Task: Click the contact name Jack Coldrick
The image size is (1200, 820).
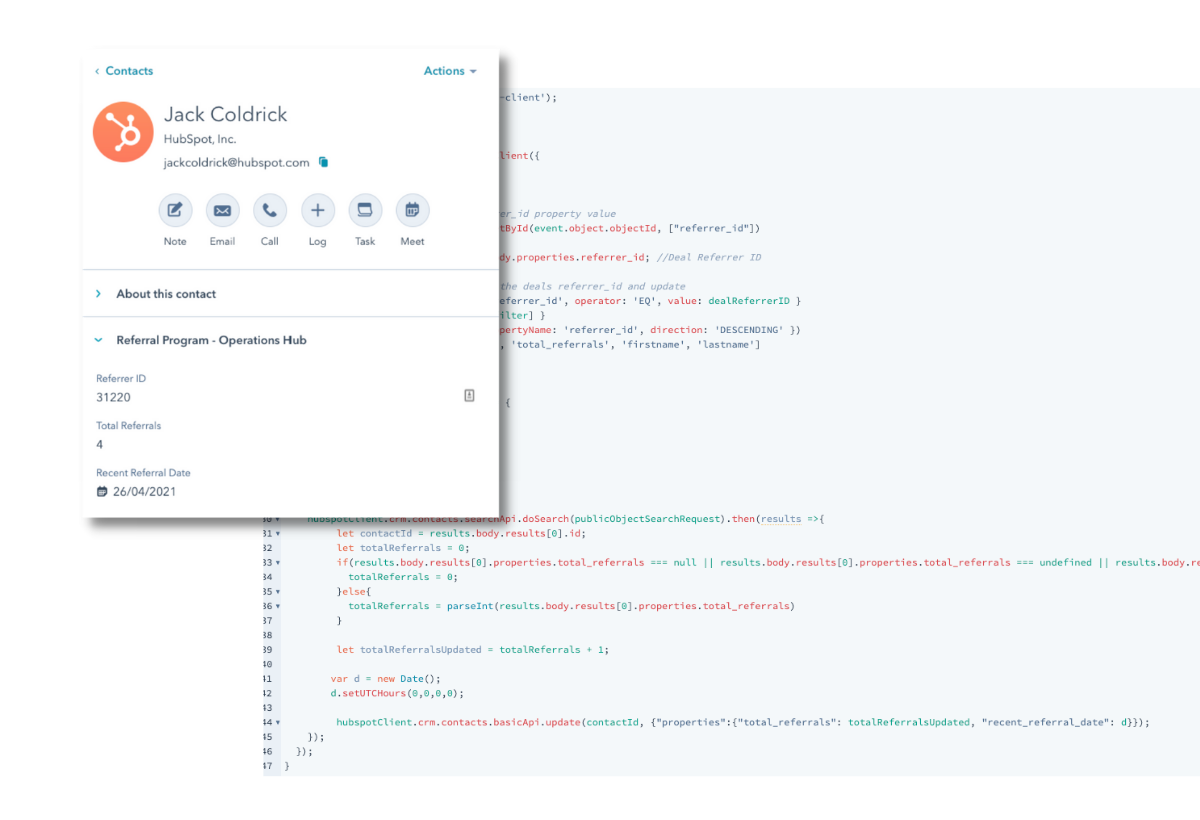Action: pyautogui.click(x=225, y=114)
